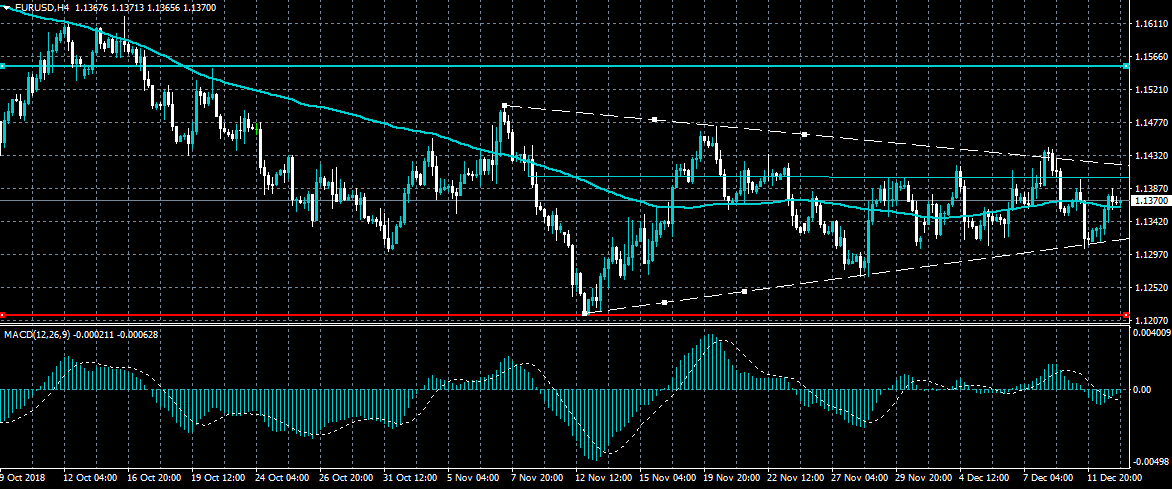Click the 19 Nov 20:00 time label
The height and width of the screenshot is (489, 1172).
pyautogui.click(x=730, y=477)
